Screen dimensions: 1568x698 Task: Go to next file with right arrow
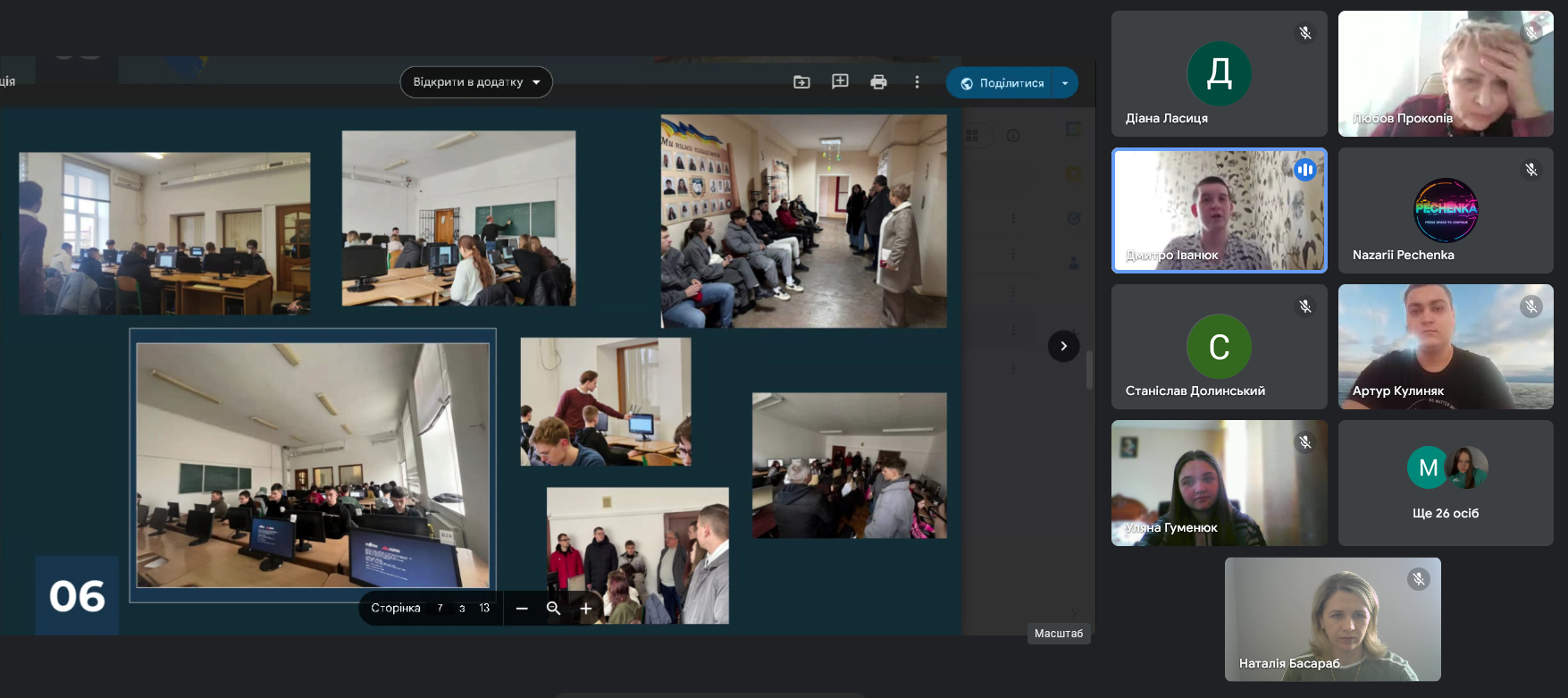click(x=1063, y=346)
